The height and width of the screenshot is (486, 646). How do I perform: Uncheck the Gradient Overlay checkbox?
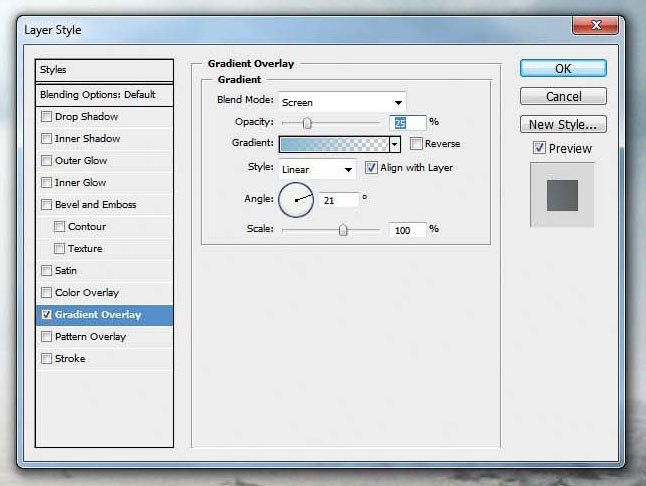coord(47,315)
